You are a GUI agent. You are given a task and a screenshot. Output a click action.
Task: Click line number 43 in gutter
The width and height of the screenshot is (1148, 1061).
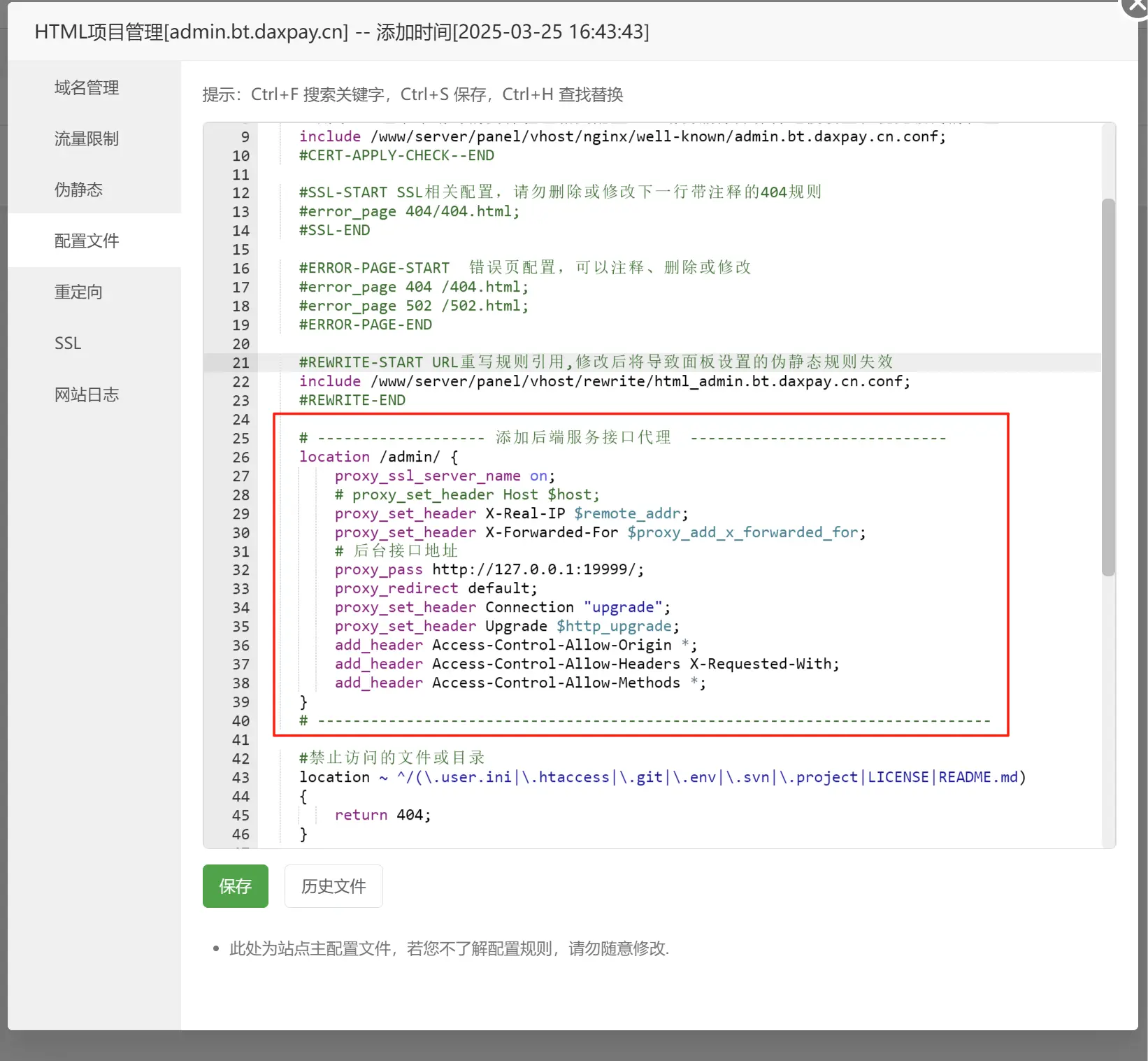coord(241,777)
